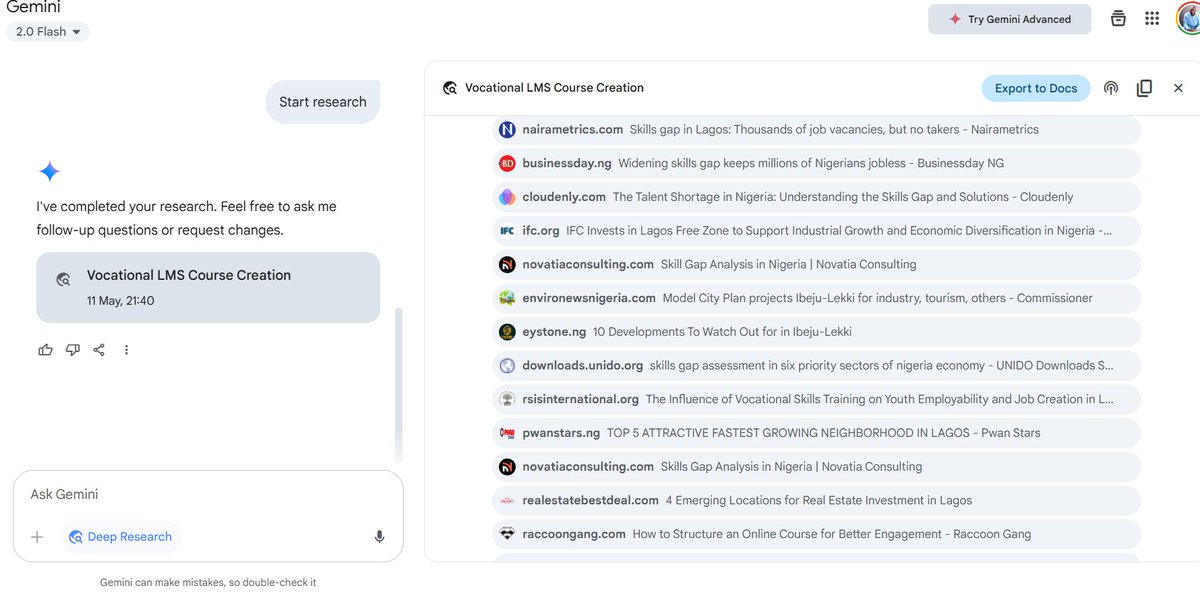Open the Google account avatar
This screenshot has width=1200, height=592.
click(1189, 18)
